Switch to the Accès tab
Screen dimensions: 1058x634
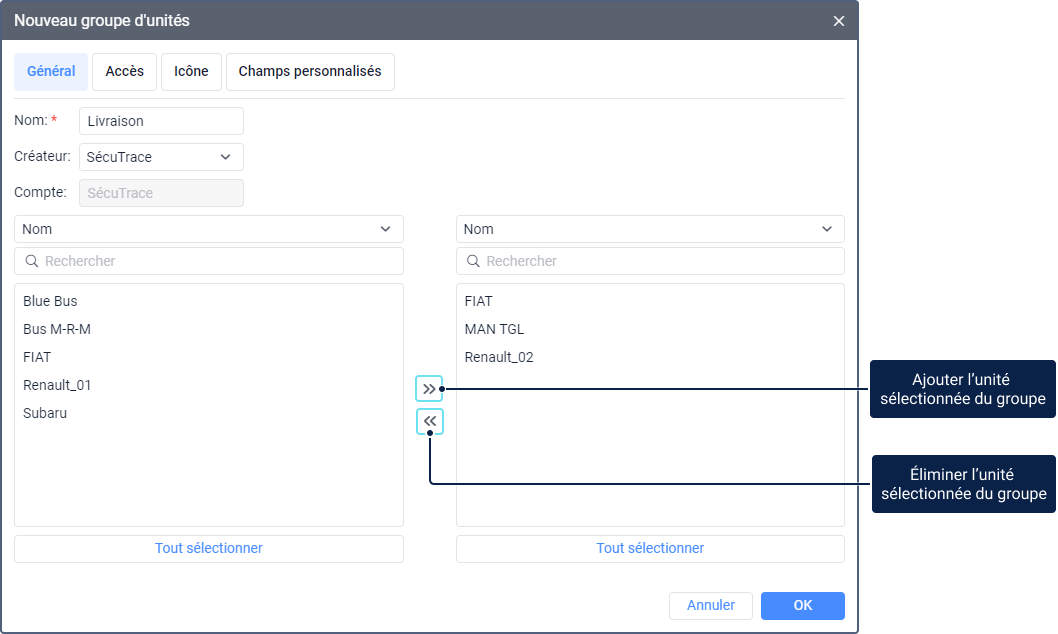pos(125,72)
